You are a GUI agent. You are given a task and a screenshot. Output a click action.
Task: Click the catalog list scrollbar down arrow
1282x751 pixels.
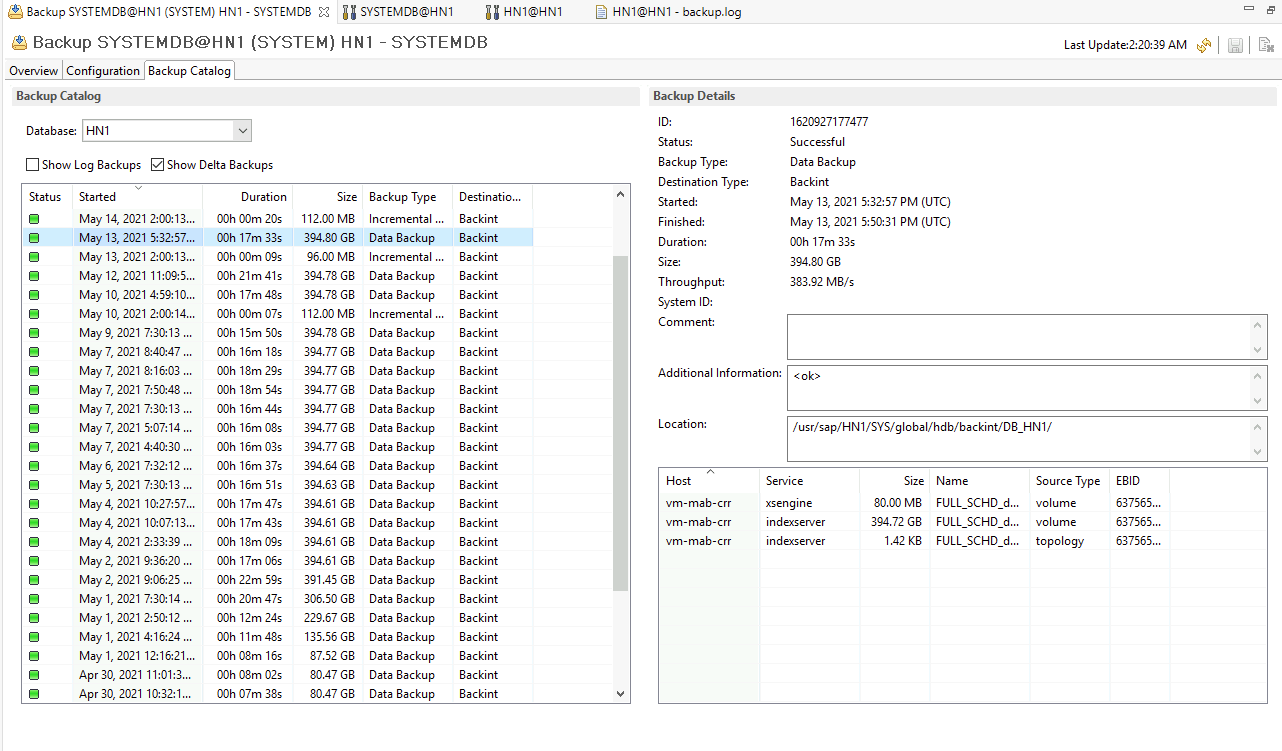point(620,692)
